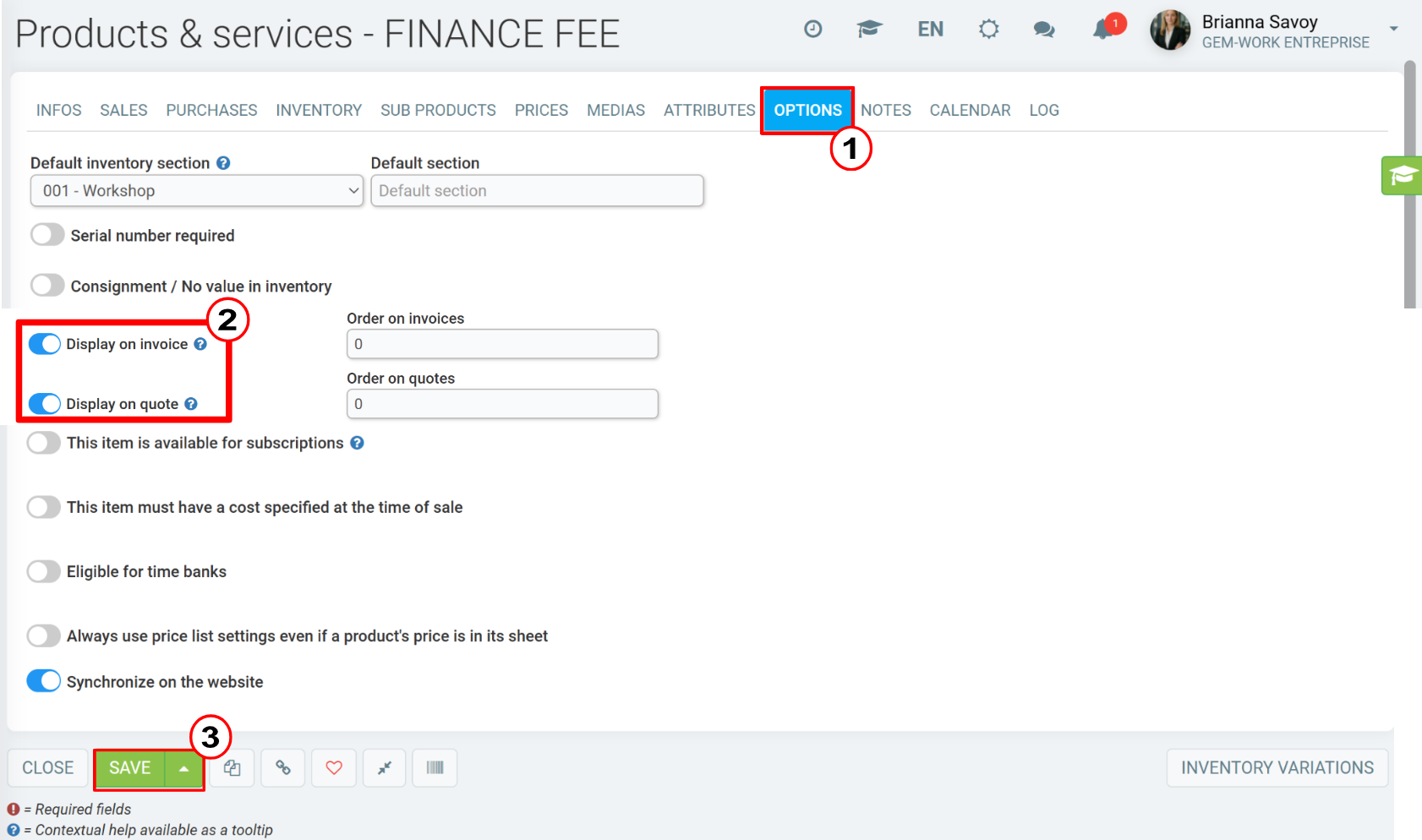Open the Brianna Savoy user menu arrow
This screenshot has height=840, width=1422.
[x=1393, y=30]
